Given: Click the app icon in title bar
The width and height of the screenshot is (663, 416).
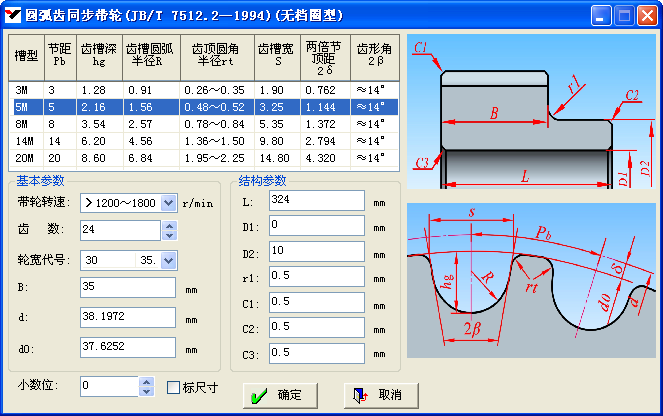Looking at the screenshot, I should (13, 15).
